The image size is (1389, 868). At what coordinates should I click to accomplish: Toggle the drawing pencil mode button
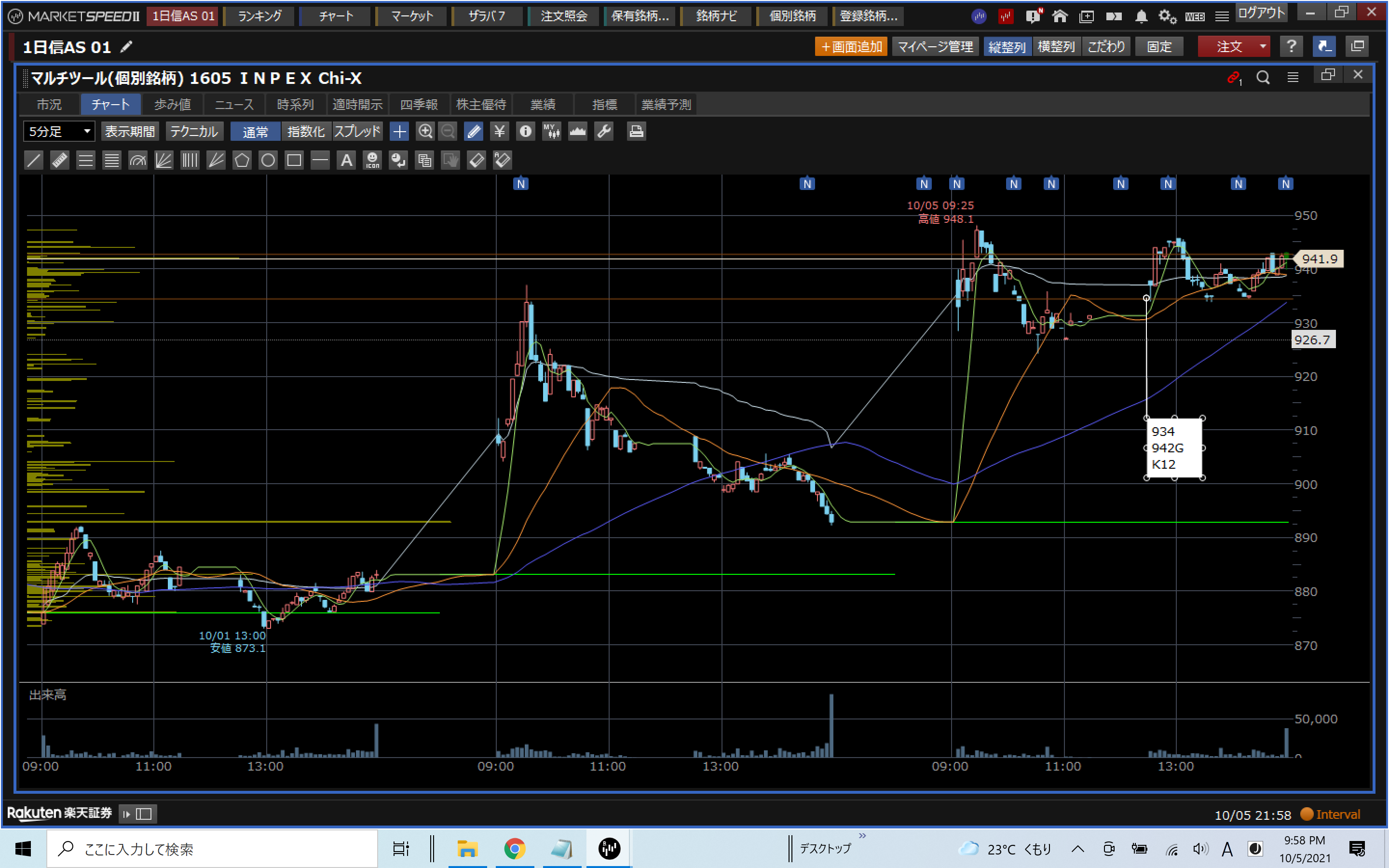click(x=474, y=132)
